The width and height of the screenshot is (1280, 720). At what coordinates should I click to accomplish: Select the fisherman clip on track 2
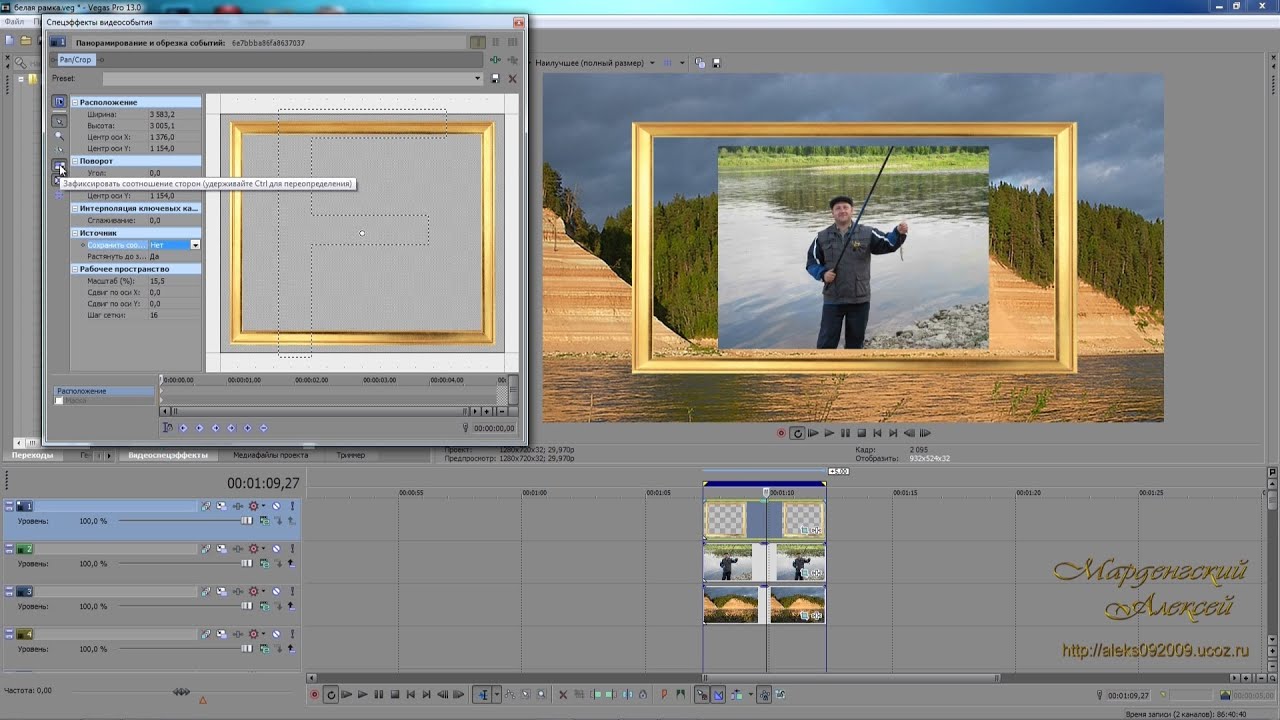(x=764, y=562)
